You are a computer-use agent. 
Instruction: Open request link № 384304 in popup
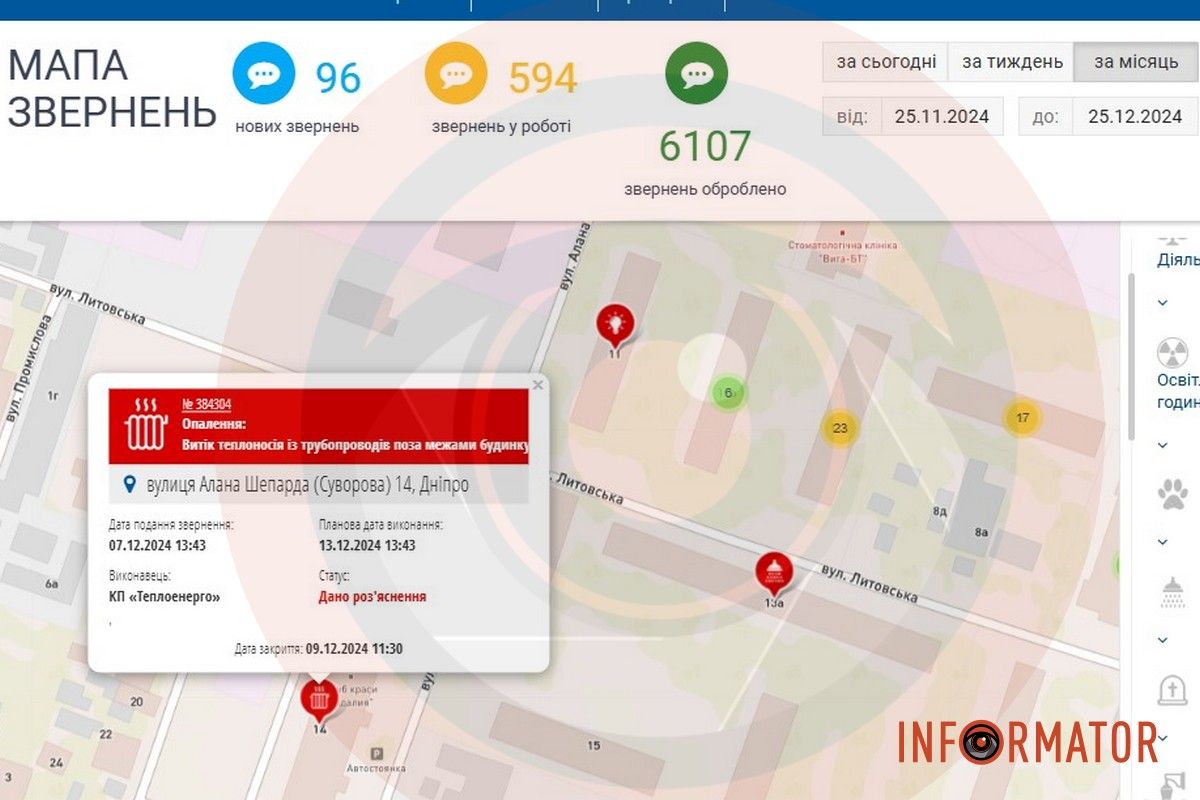click(207, 404)
